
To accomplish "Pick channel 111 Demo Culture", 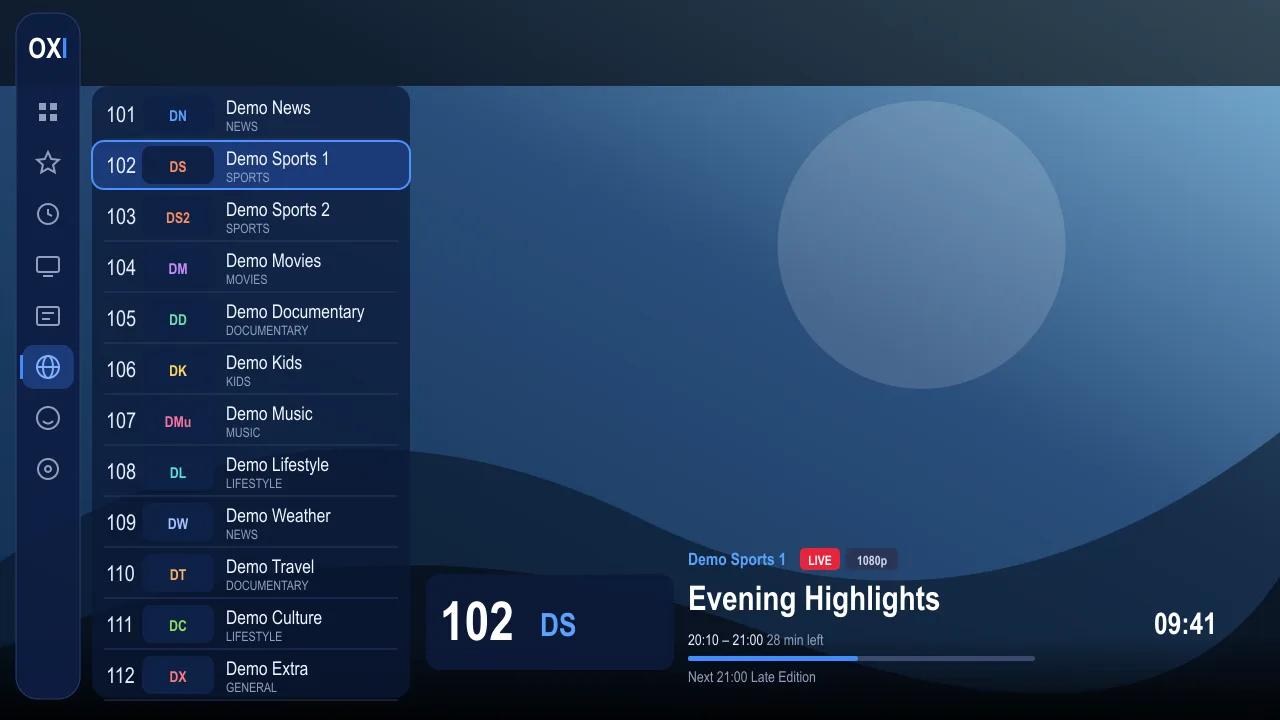I will click(x=251, y=624).
